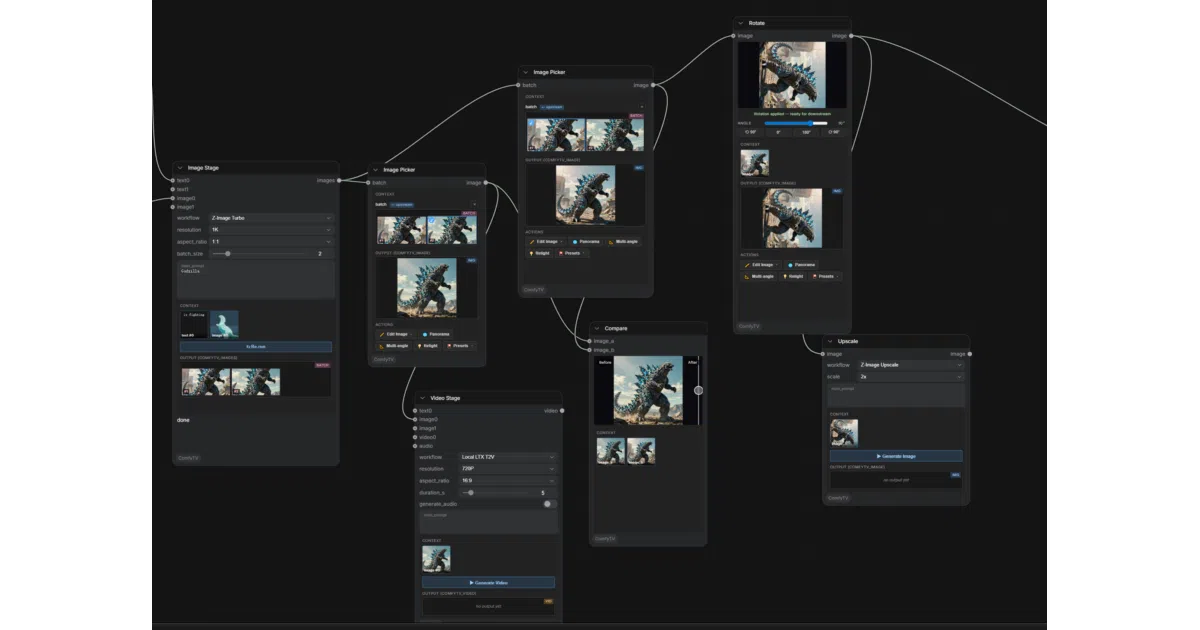Click the Video Stage video output socket
Viewport: 1200px width, 630px height.
pos(562,411)
